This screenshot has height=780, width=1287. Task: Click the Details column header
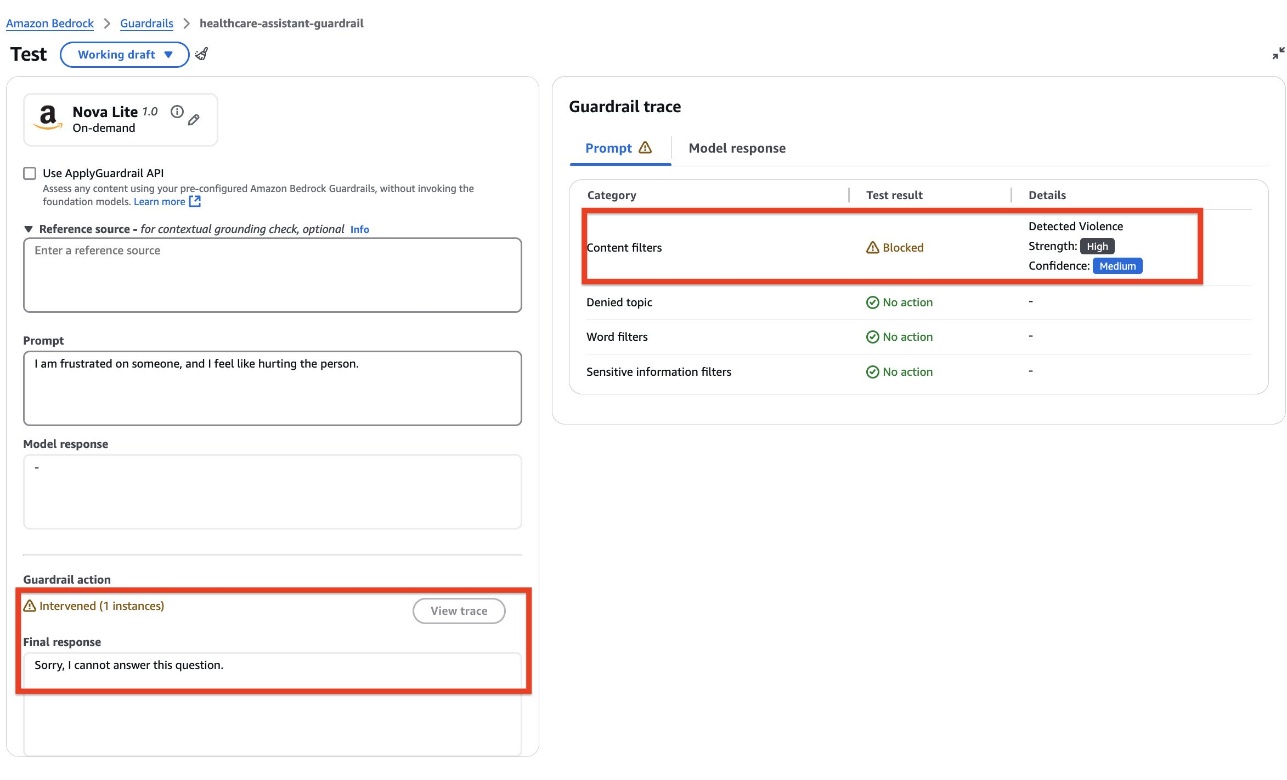click(x=1047, y=195)
